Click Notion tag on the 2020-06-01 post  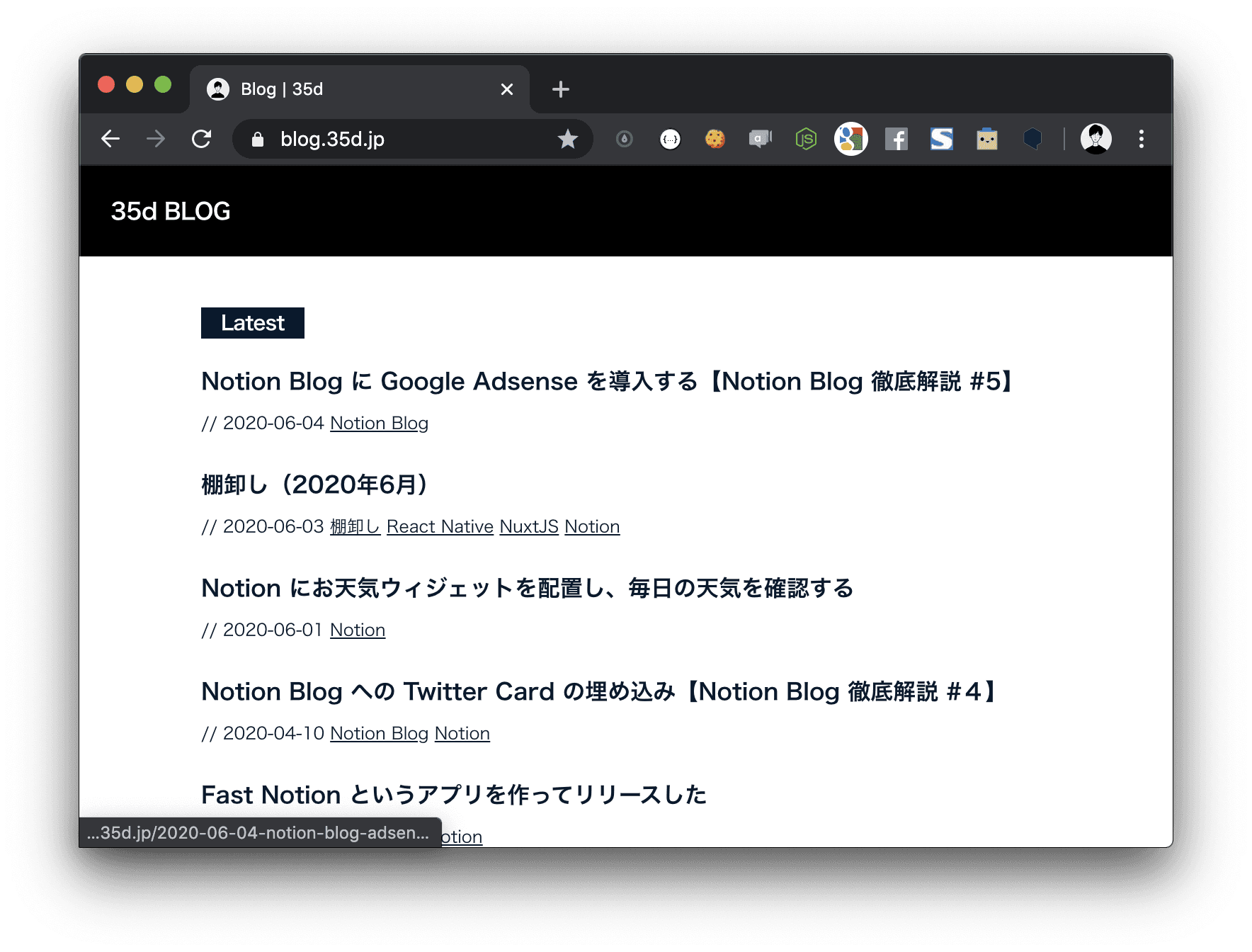358,630
